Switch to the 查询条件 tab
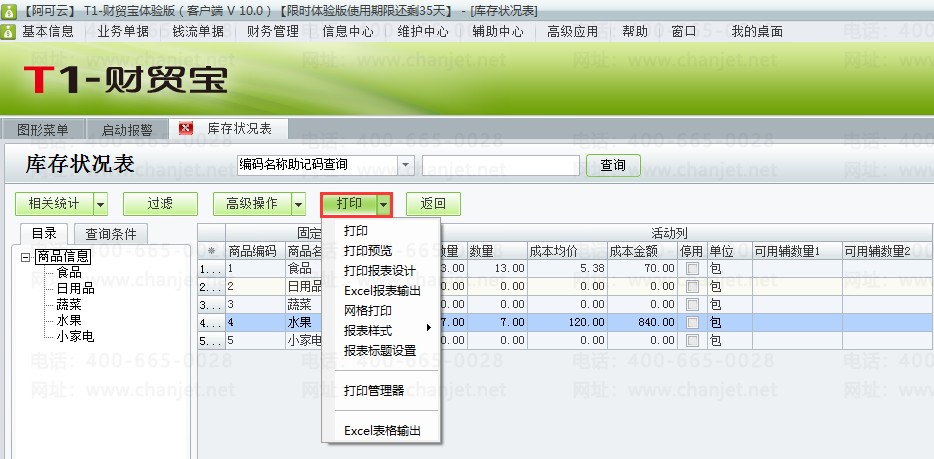Image resolution: width=934 pixels, height=459 pixels. click(110, 234)
